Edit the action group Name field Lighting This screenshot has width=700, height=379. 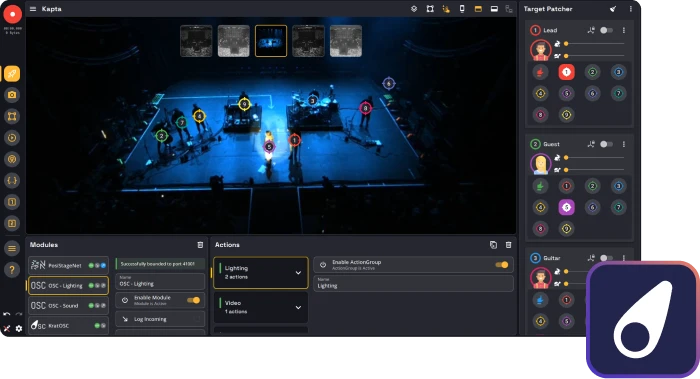tap(413, 283)
